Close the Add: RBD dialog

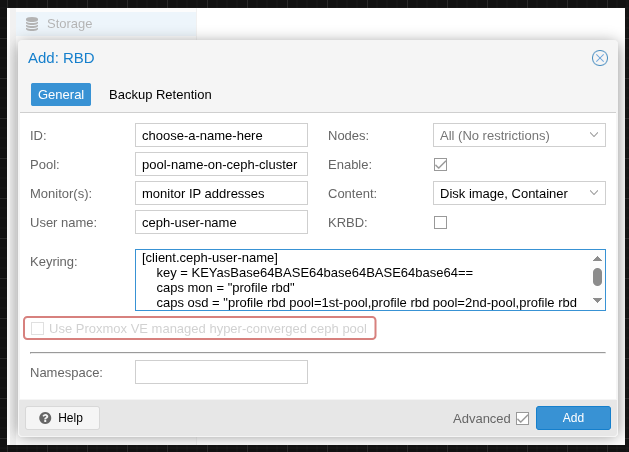click(x=600, y=58)
